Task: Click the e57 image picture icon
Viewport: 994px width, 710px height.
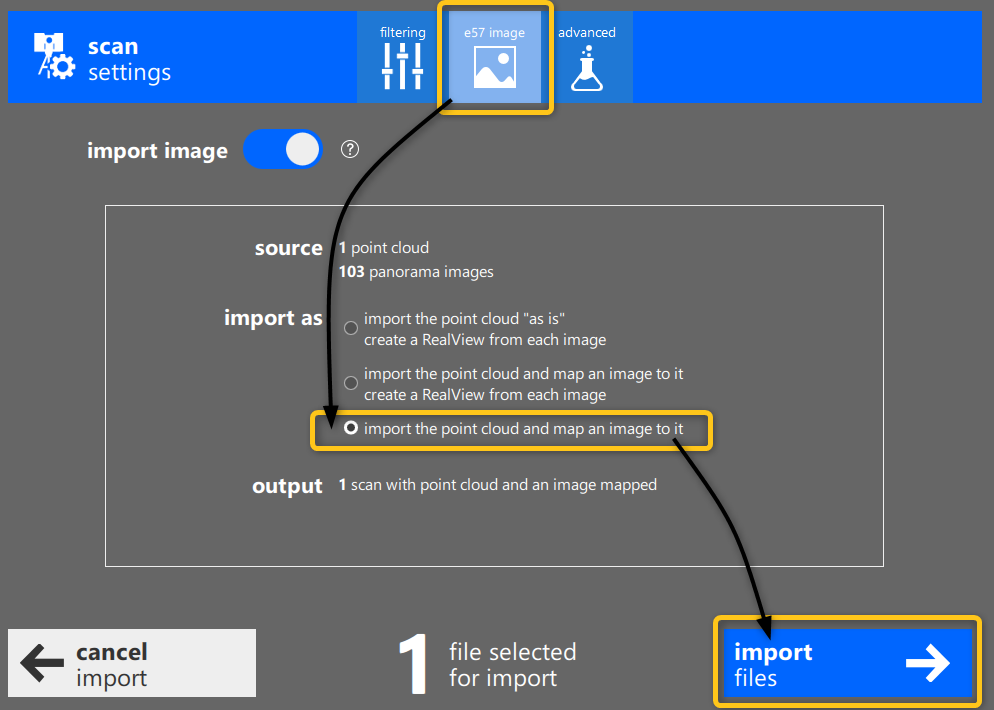Action: 494,70
